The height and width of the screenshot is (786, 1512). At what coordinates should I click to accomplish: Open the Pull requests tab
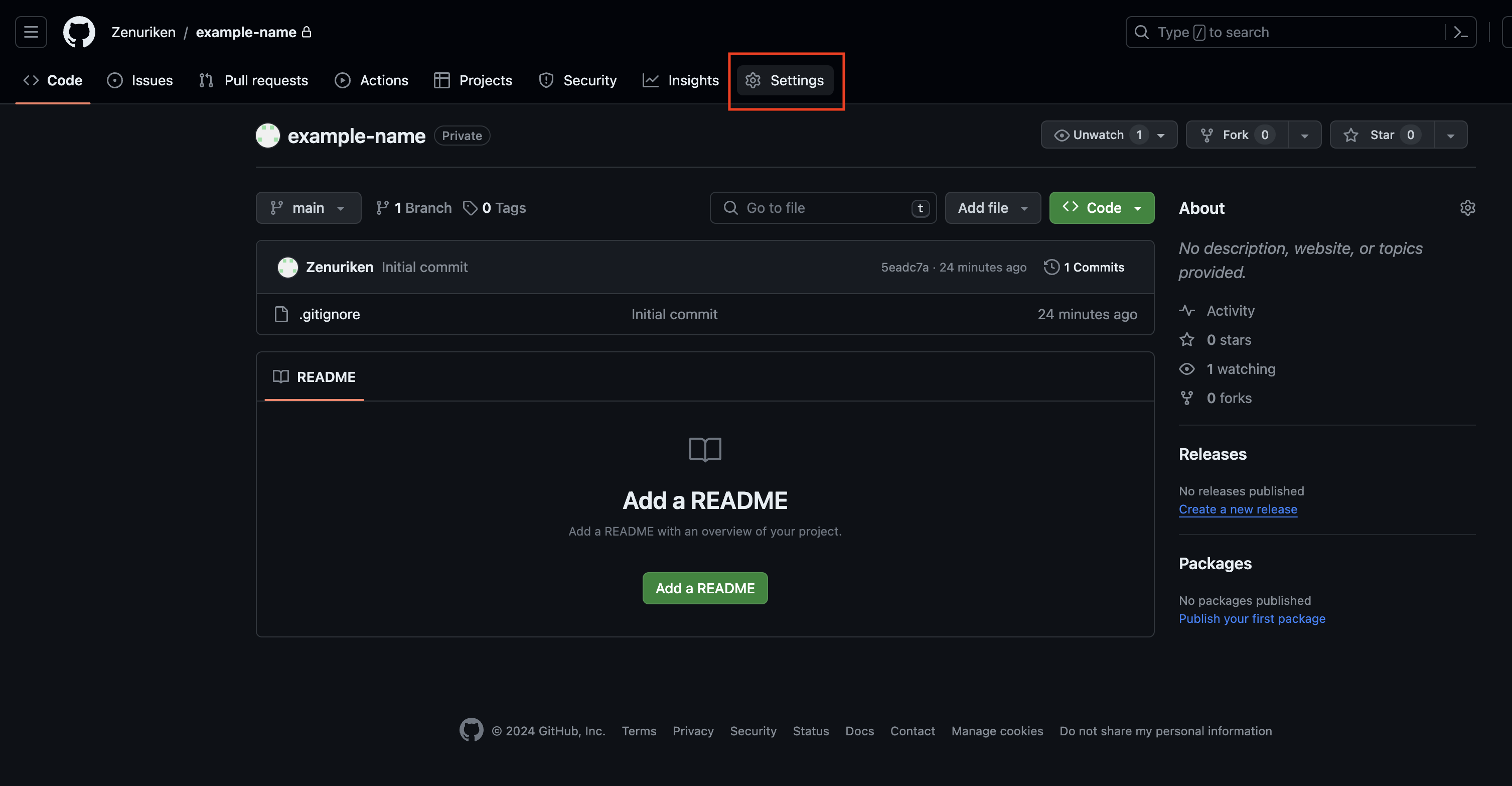[x=253, y=80]
